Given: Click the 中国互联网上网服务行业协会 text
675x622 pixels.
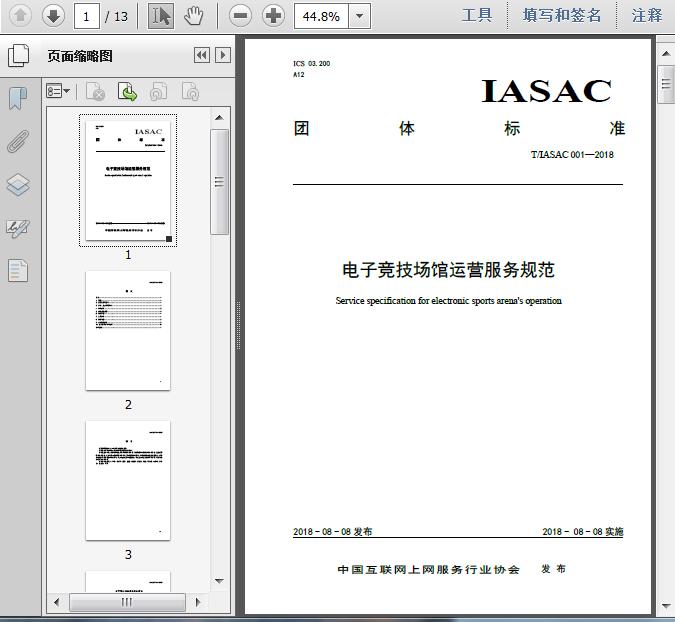Looking at the screenshot, I should [x=428, y=569].
